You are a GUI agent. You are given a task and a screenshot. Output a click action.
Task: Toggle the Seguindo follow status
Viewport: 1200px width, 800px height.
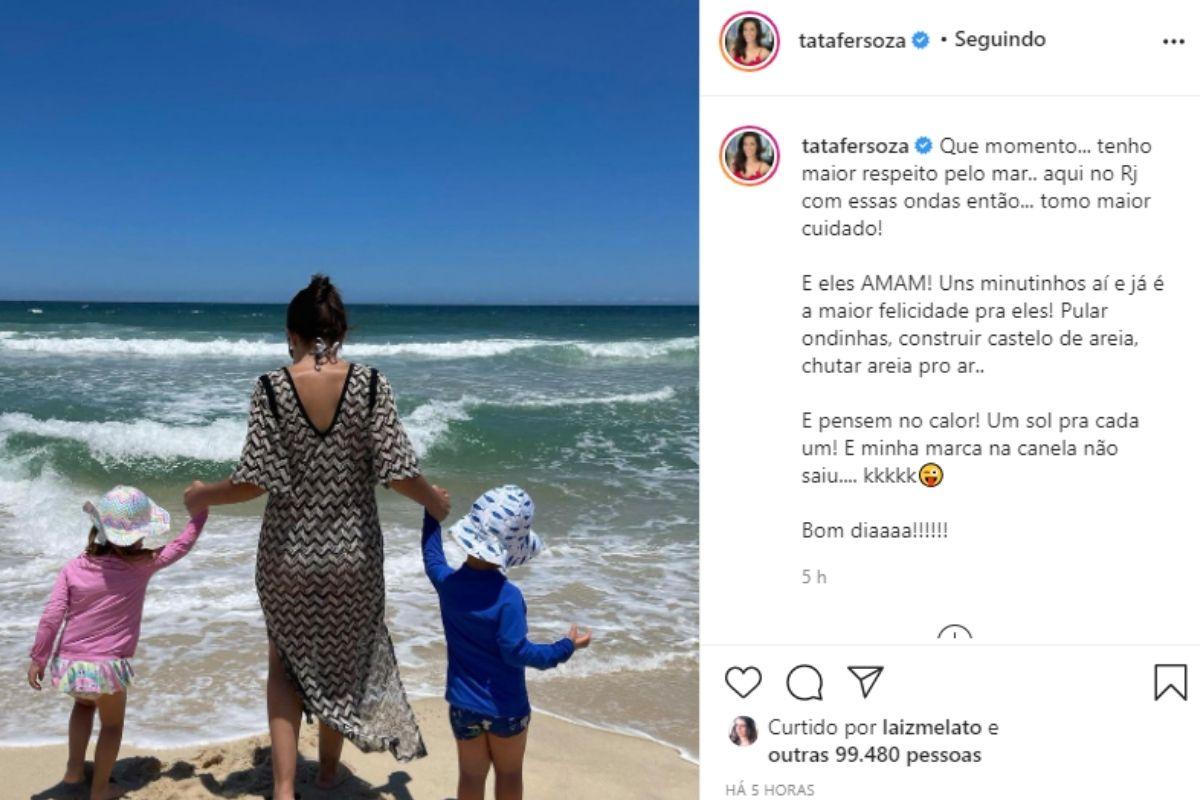click(x=1000, y=40)
